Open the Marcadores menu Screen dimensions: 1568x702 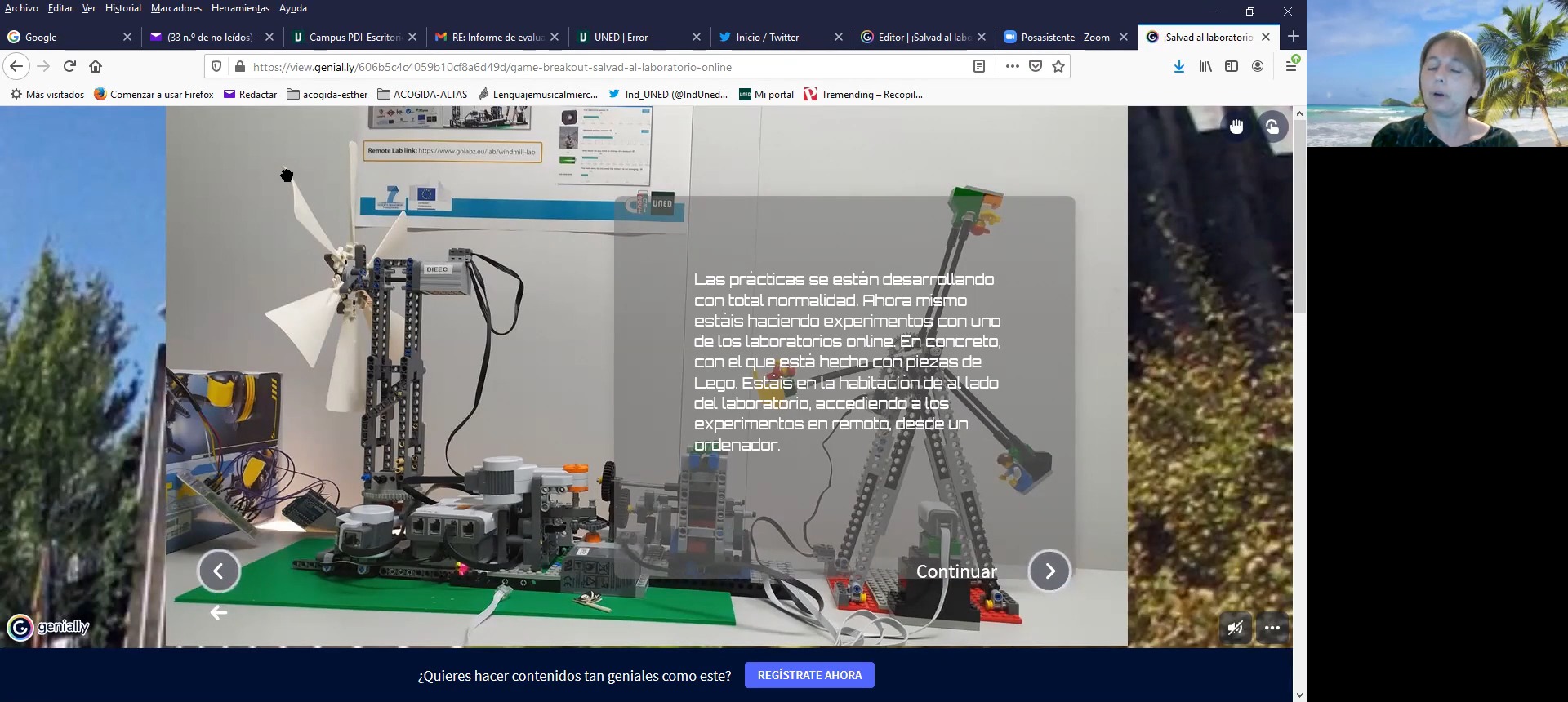(x=176, y=8)
